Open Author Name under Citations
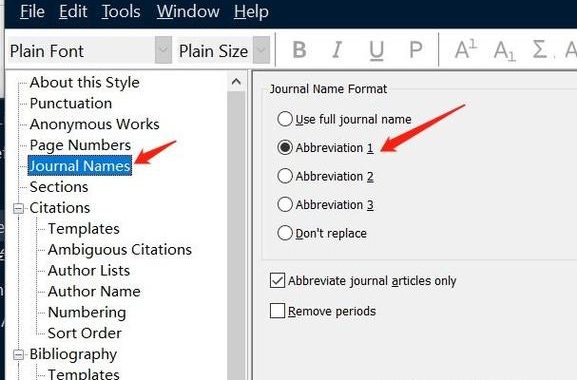 point(94,291)
